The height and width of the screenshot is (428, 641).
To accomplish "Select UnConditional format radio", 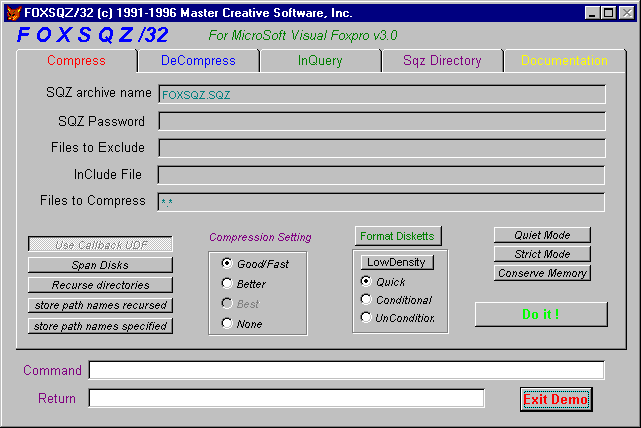I will [398, 318].
